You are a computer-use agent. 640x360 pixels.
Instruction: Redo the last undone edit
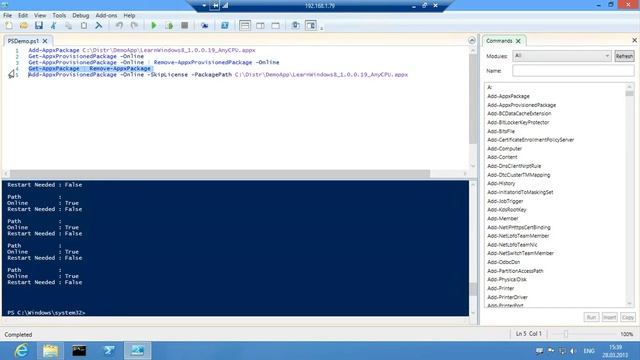pos(134,26)
